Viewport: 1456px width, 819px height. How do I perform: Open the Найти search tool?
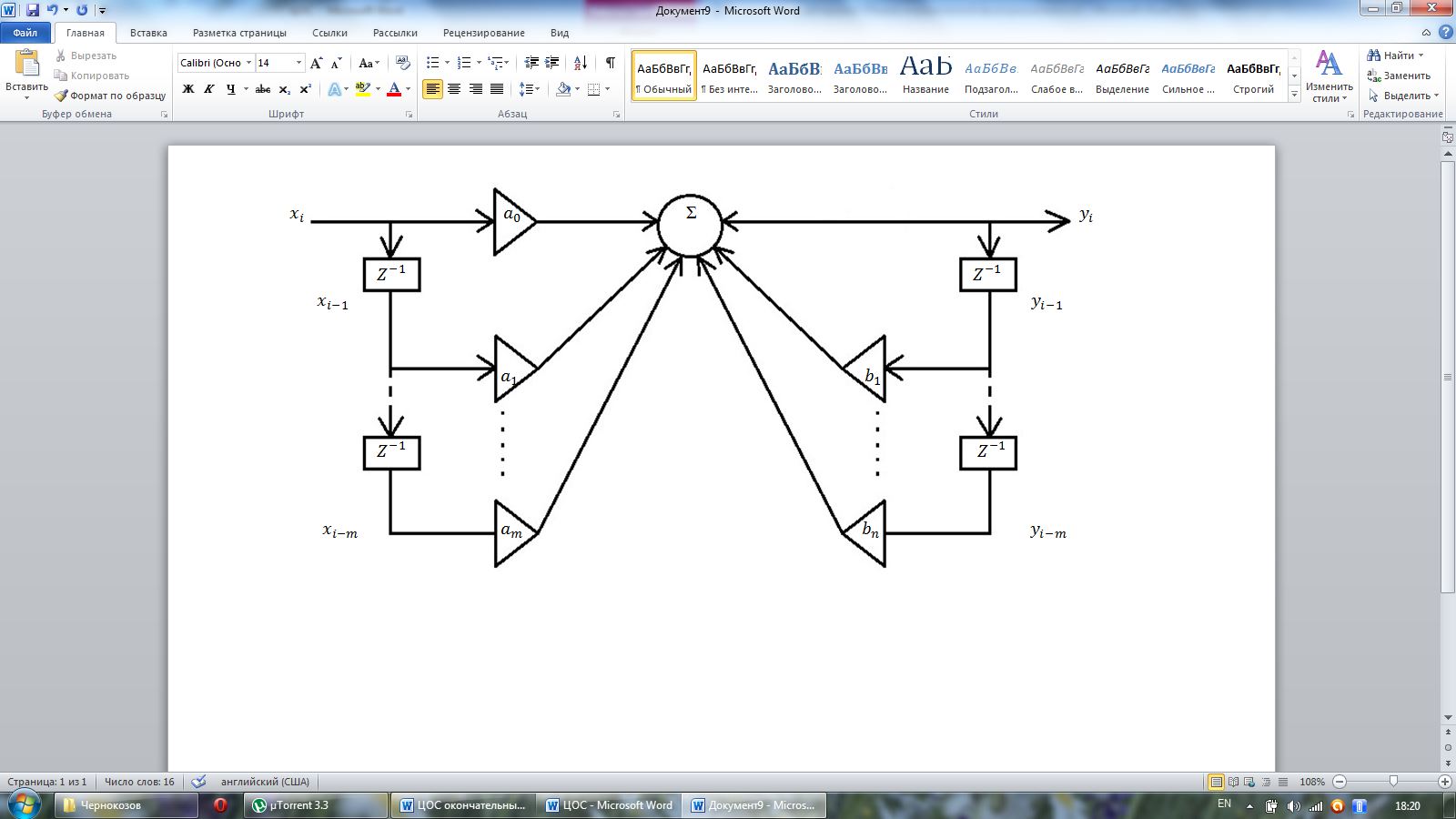click(1395, 56)
